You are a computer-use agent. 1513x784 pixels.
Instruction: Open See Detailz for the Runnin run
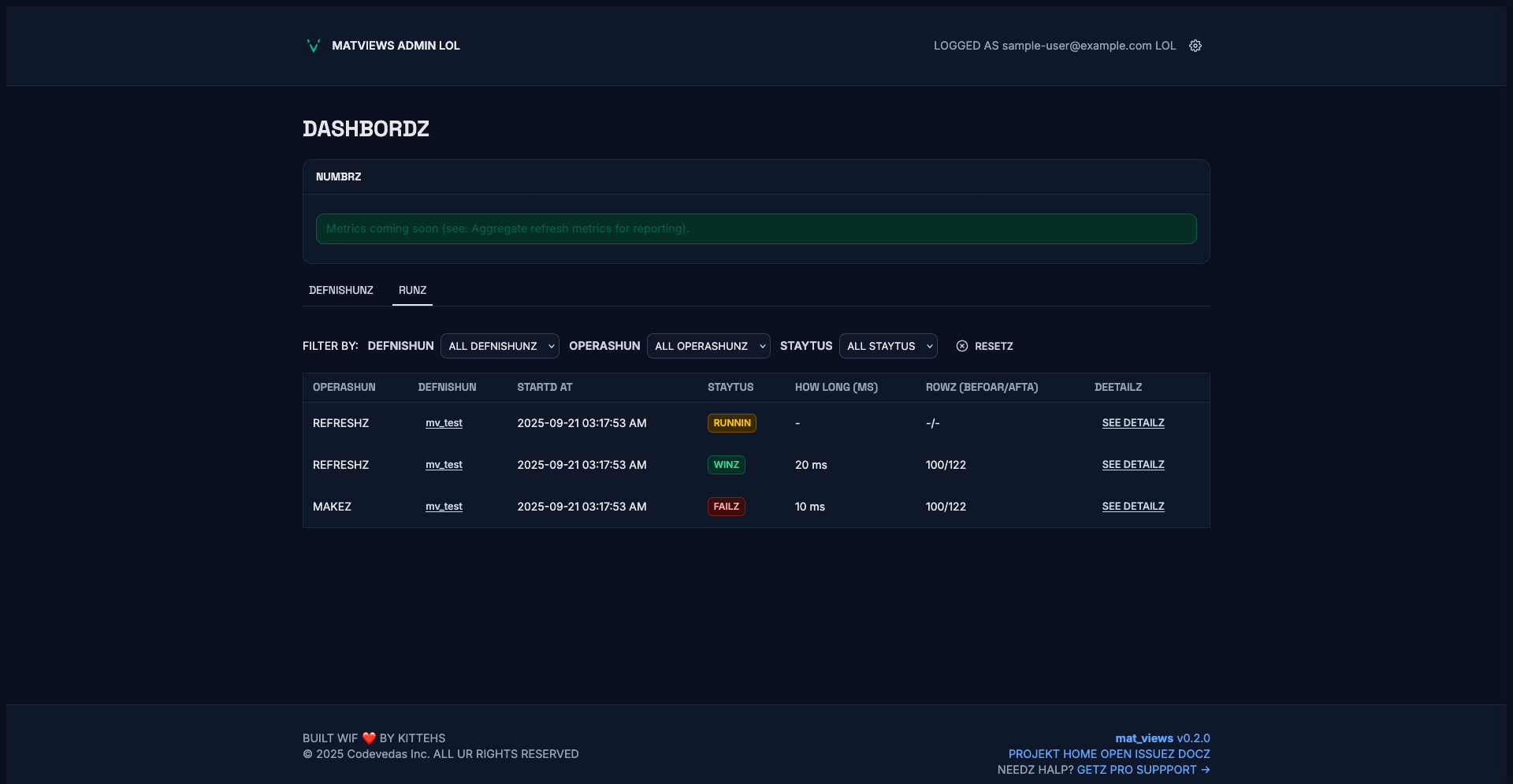click(1133, 423)
